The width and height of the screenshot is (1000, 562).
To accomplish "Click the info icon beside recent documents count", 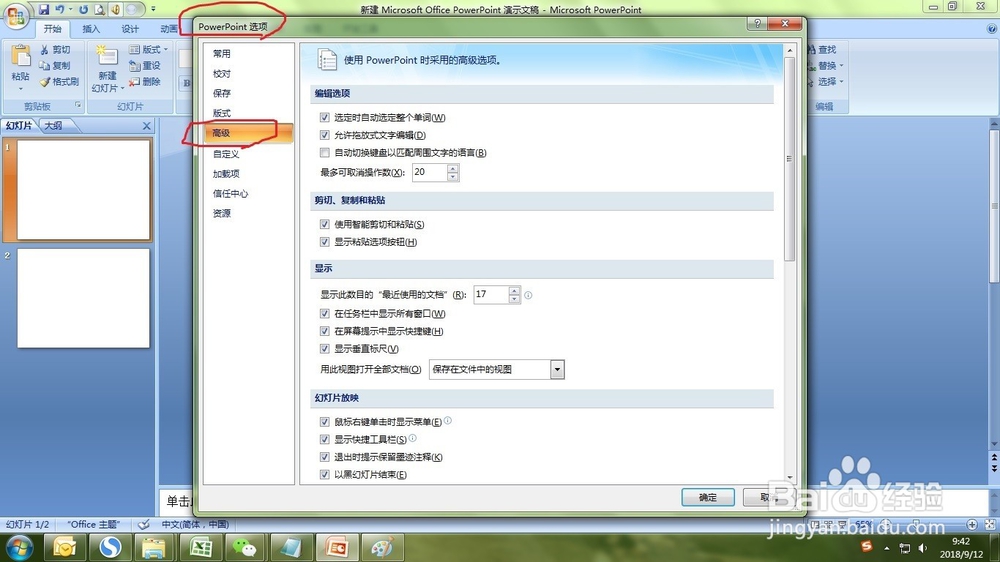I will pyautogui.click(x=528, y=295).
